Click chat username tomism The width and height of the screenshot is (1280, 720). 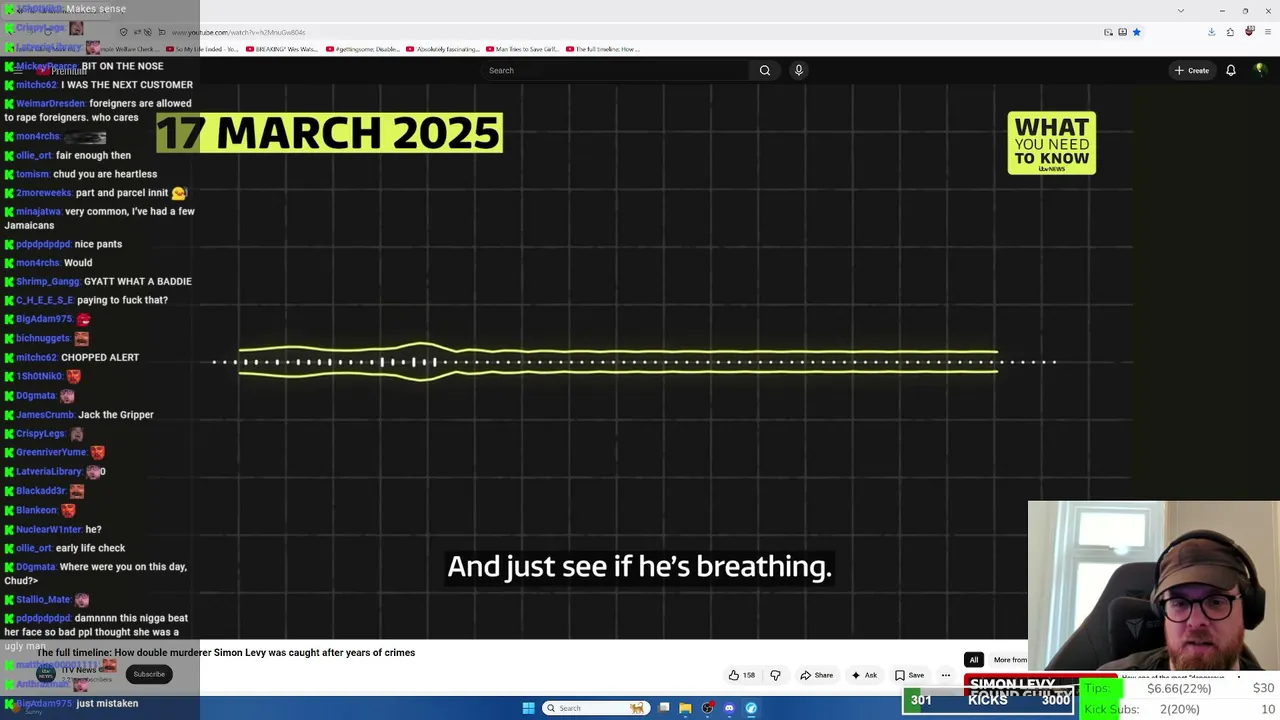(x=32, y=174)
